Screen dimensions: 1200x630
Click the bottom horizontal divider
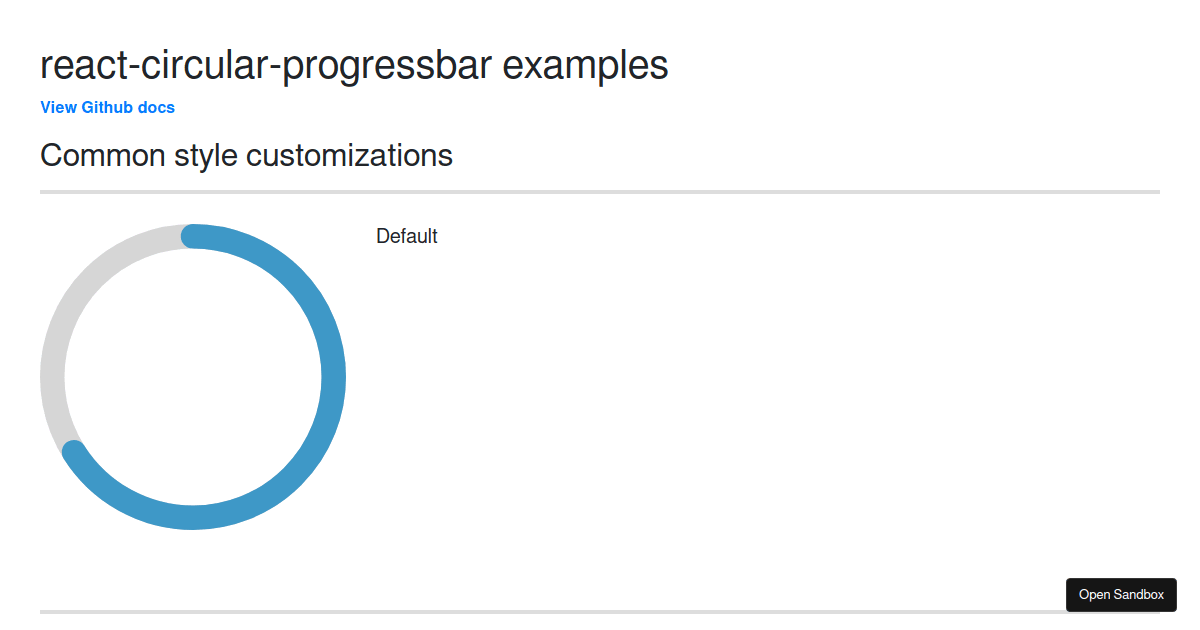(600, 607)
